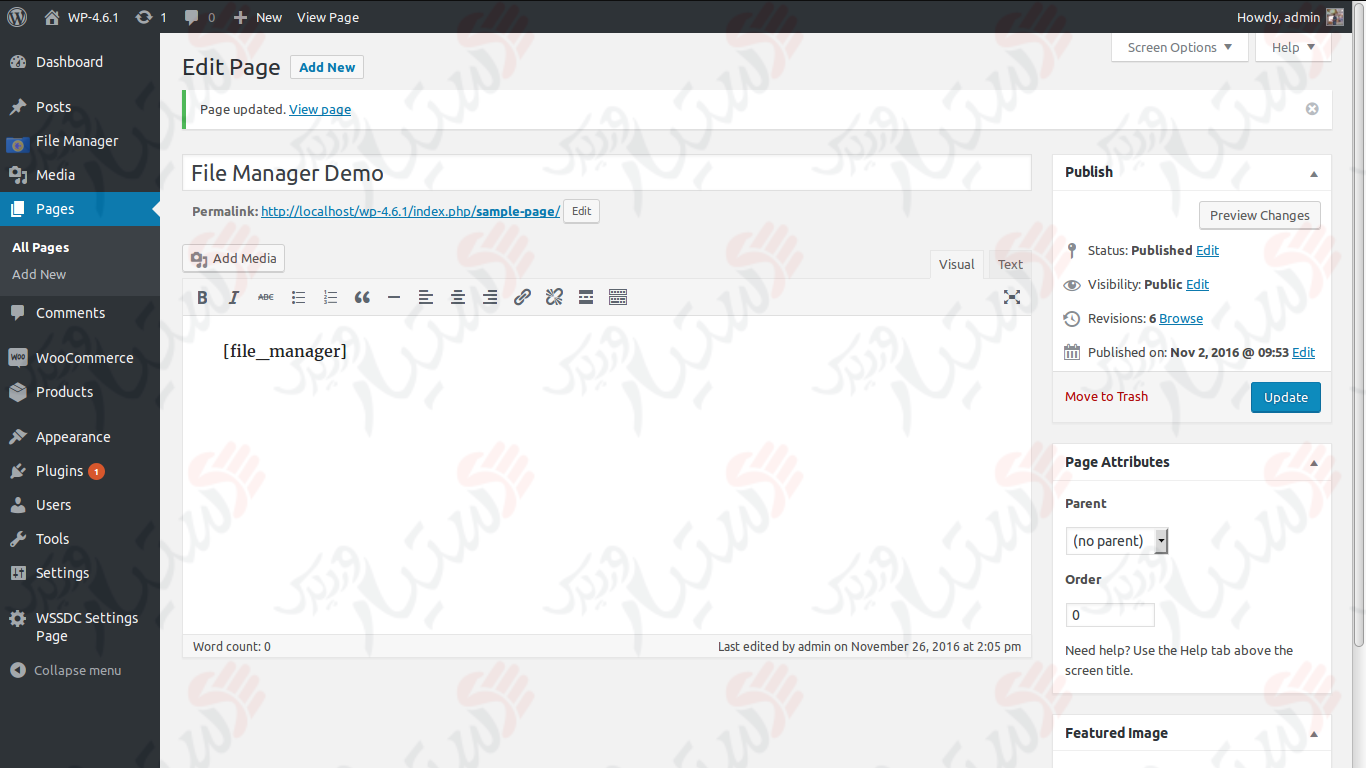Create a bulleted list

click(x=298, y=297)
